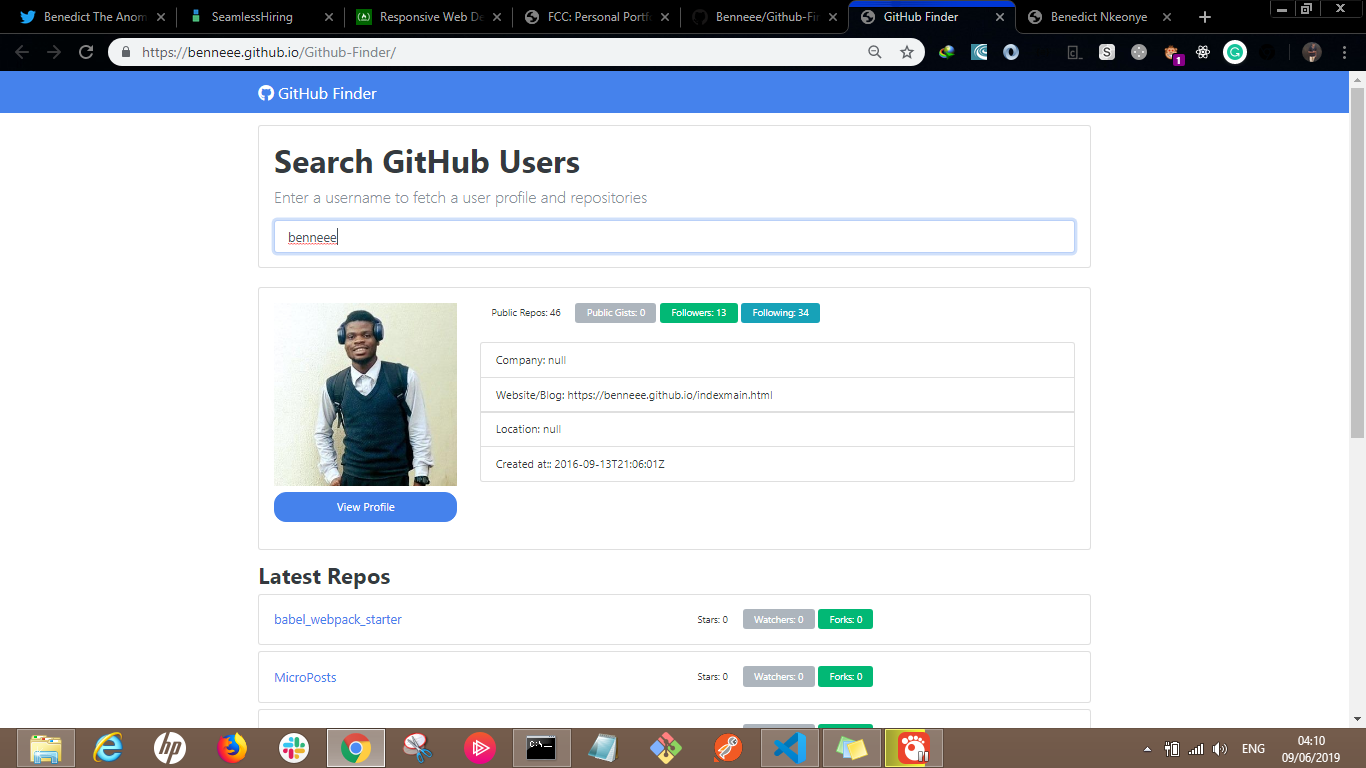1366x768 pixels.
Task: Launch Firefox from the taskbar
Action: (x=232, y=748)
